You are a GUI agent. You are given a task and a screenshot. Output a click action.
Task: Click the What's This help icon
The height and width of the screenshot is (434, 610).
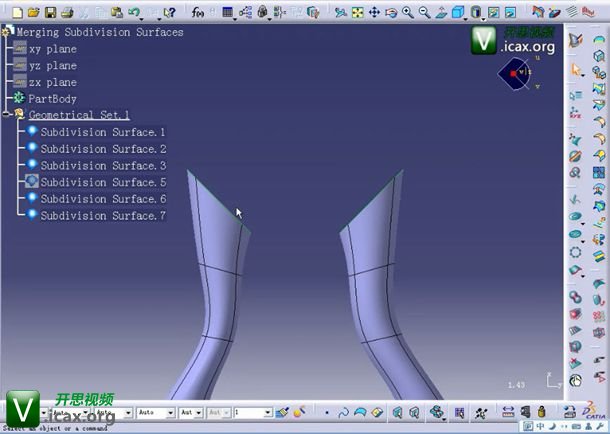click(x=170, y=12)
